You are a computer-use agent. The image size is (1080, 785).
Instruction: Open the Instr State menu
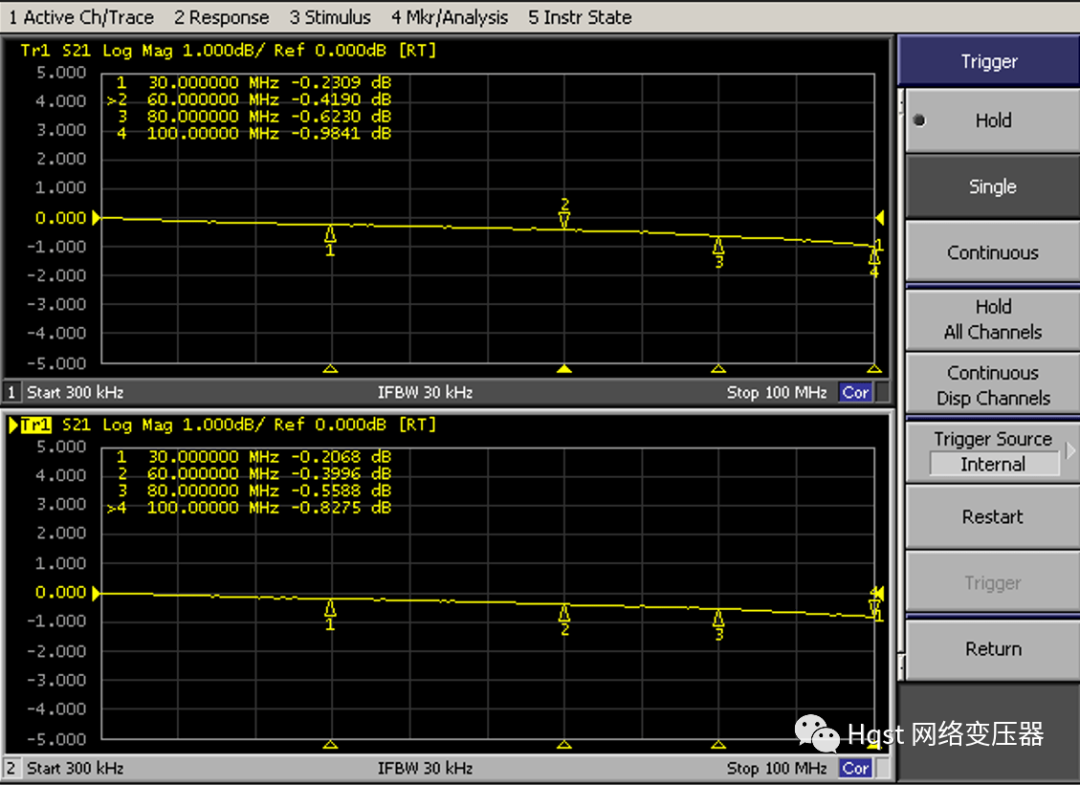(x=580, y=17)
